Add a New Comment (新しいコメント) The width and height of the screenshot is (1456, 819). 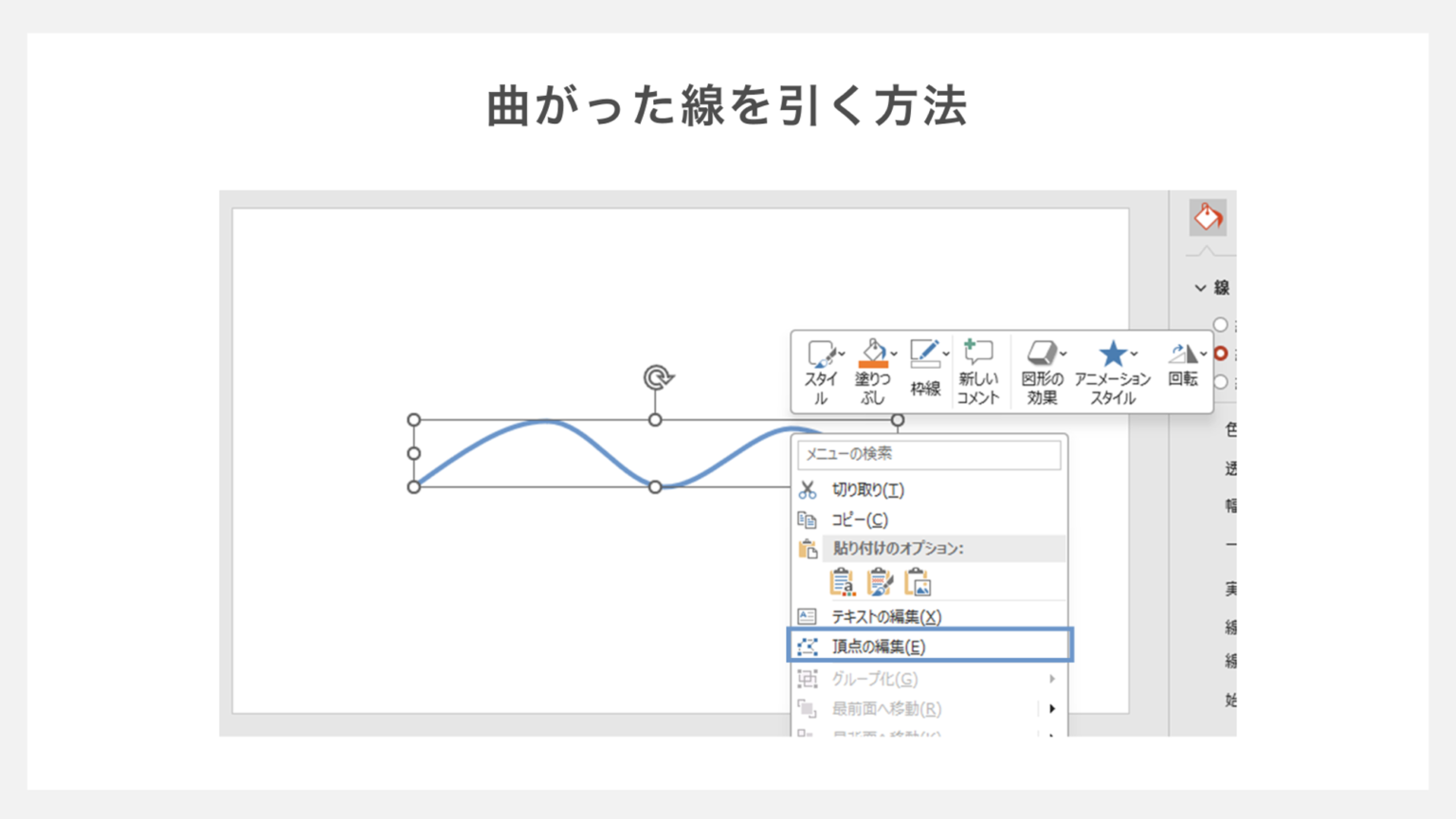click(x=977, y=355)
